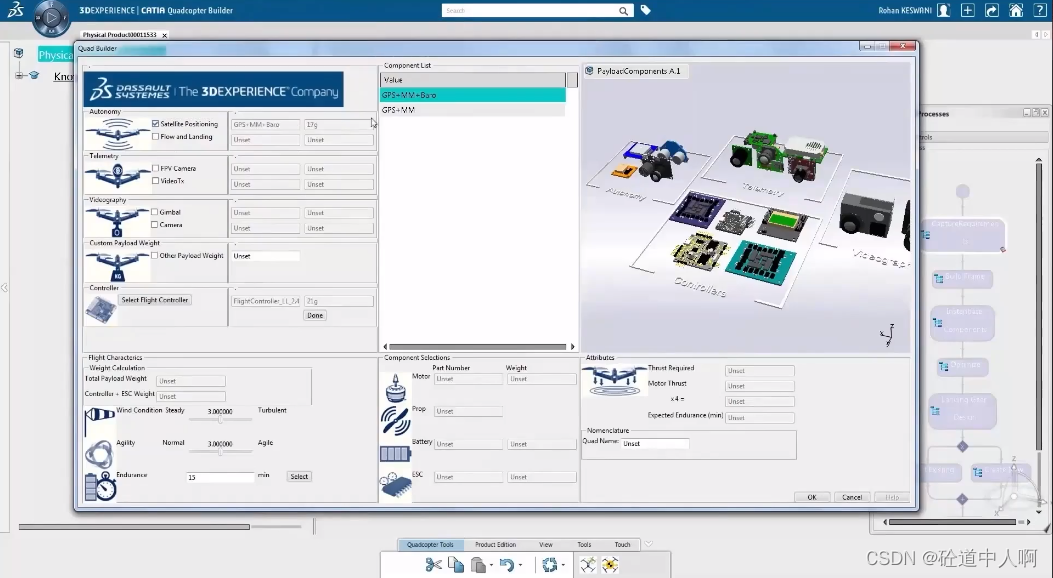Click the Endurance battery stopwatch icon
The image size is (1053, 578).
point(100,487)
